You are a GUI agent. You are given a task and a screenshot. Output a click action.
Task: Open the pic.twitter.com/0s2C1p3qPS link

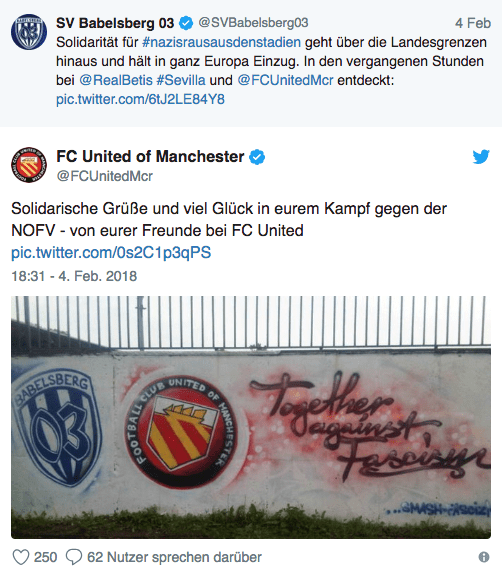111,253
